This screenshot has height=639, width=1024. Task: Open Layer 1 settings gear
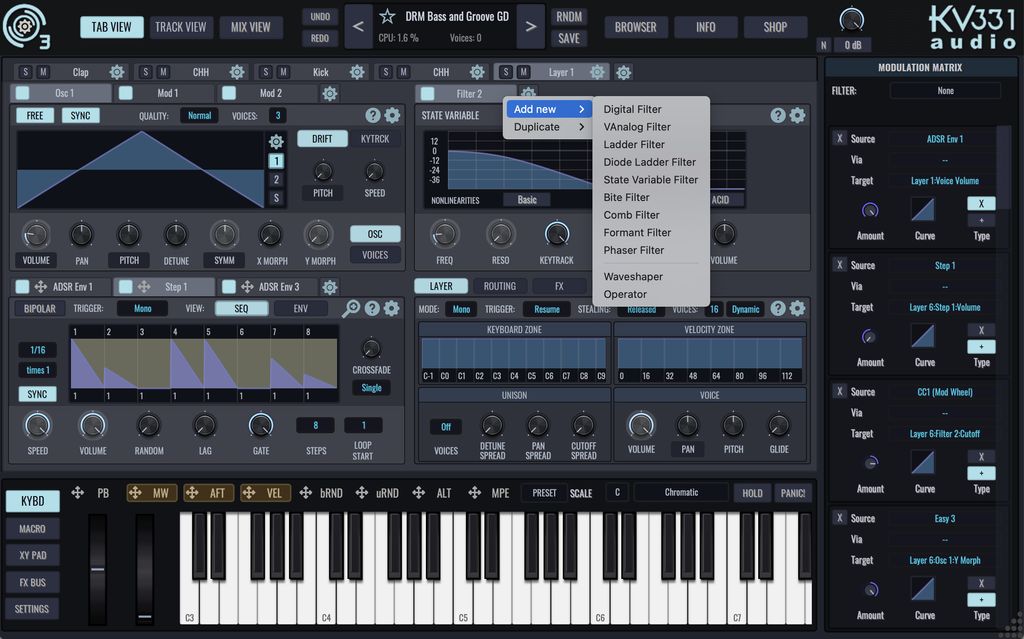(598, 71)
